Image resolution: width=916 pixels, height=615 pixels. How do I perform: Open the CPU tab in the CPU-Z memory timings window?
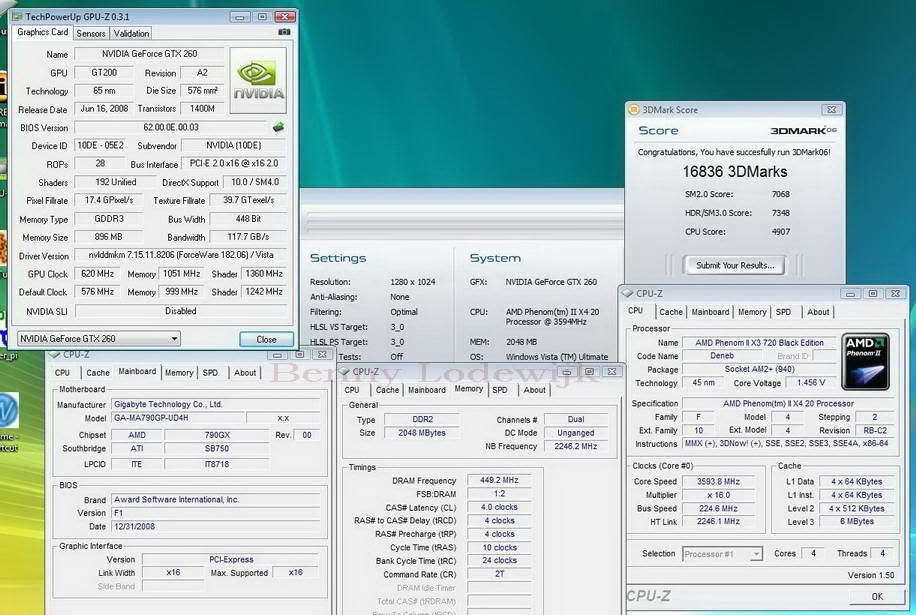(352, 390)
